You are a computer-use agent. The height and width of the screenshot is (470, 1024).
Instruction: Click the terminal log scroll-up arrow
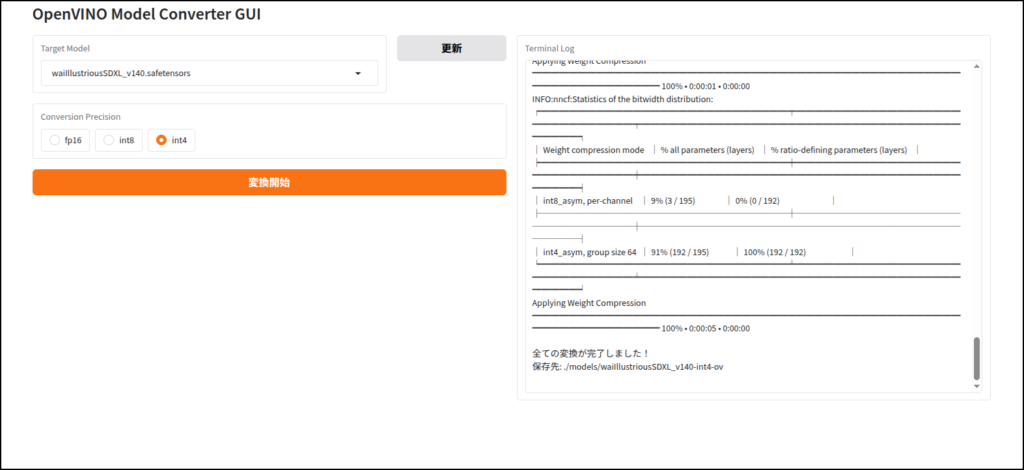[977, 67]
